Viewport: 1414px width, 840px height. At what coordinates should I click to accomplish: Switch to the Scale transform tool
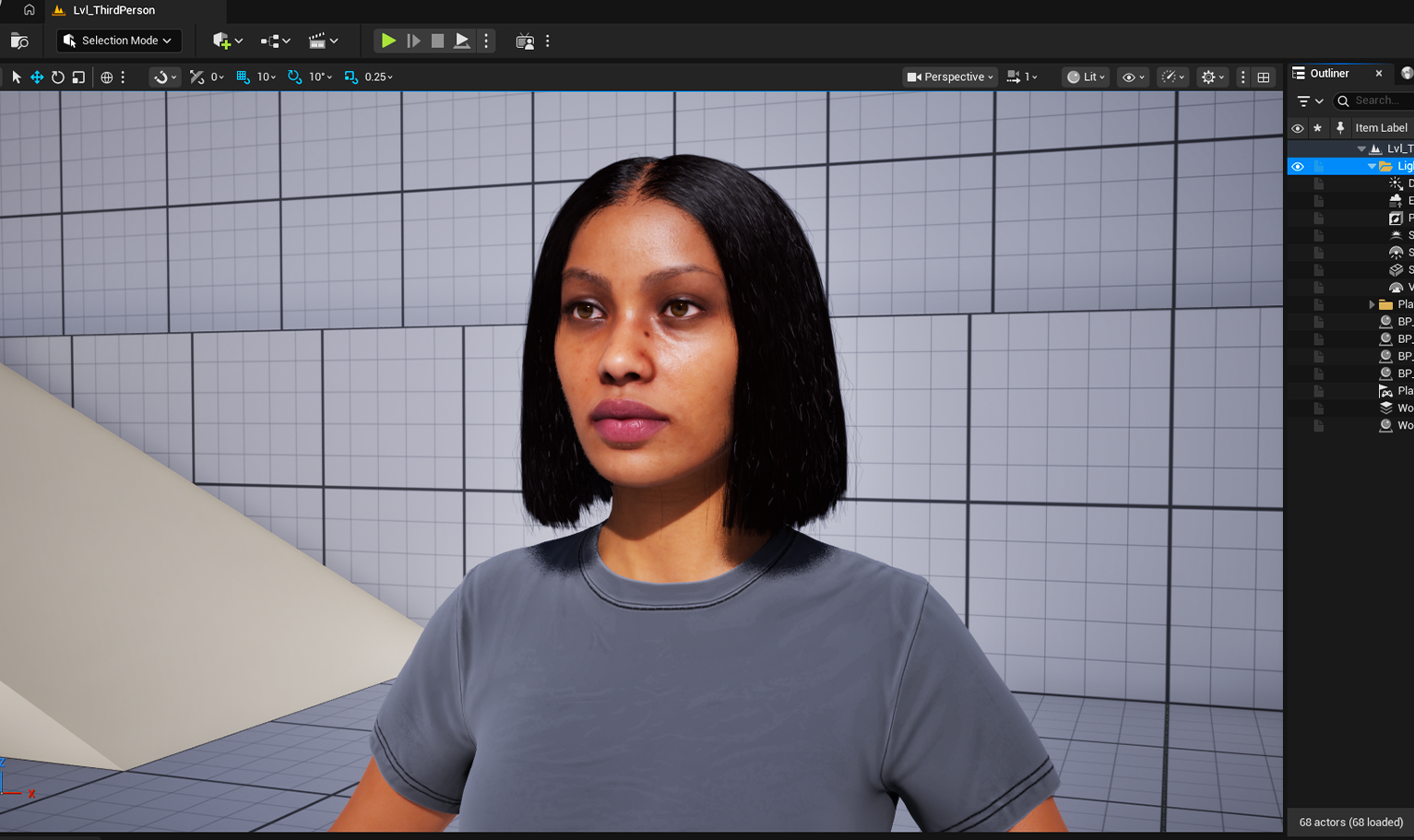78,77
